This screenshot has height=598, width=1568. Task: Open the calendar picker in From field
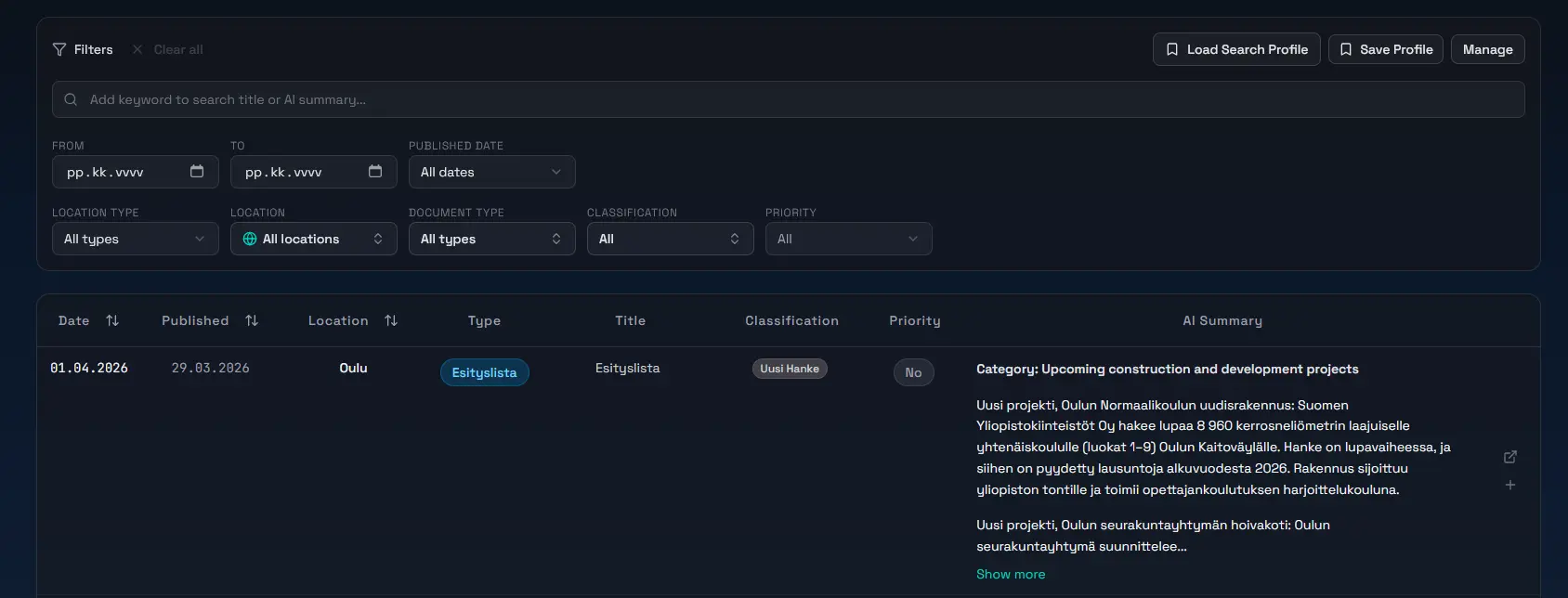(197, 172)
